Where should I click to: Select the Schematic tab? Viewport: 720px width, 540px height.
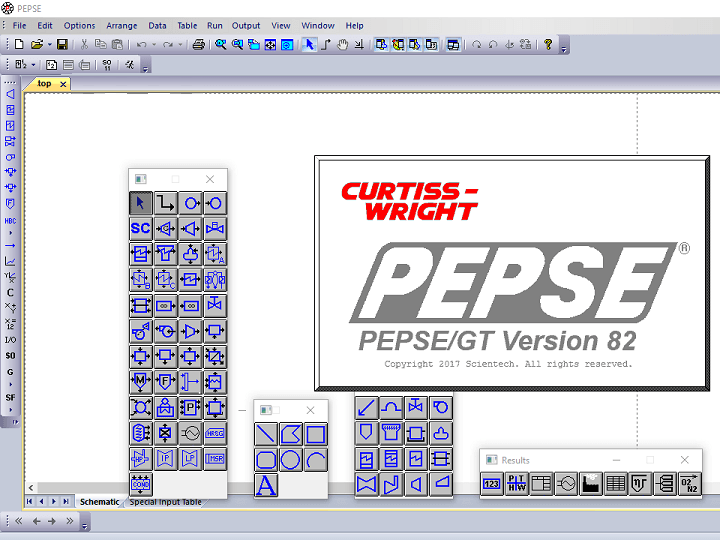(x=99, y=502)
